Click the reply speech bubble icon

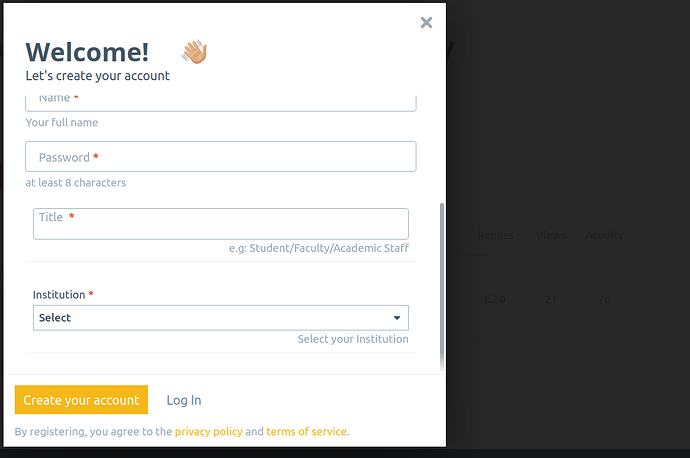click(490, 299)
